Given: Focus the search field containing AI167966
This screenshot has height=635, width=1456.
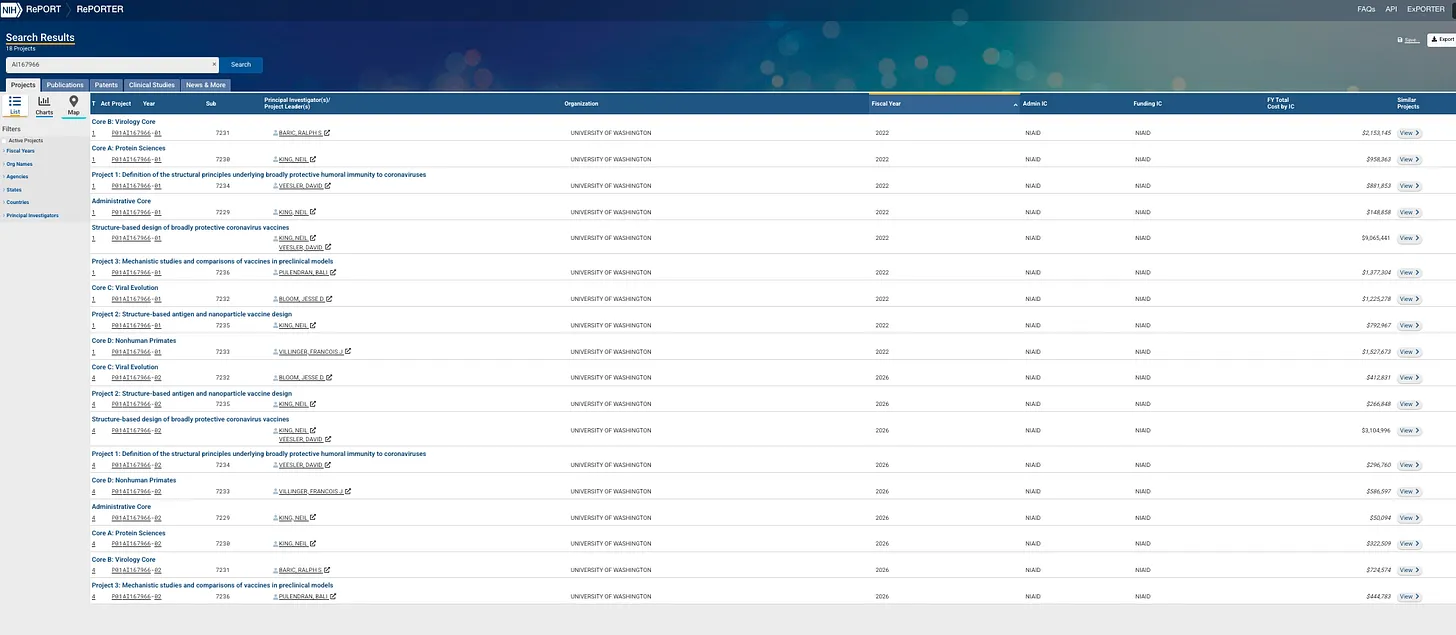Looking at the screenshot, I should click(x=110, y=65).
